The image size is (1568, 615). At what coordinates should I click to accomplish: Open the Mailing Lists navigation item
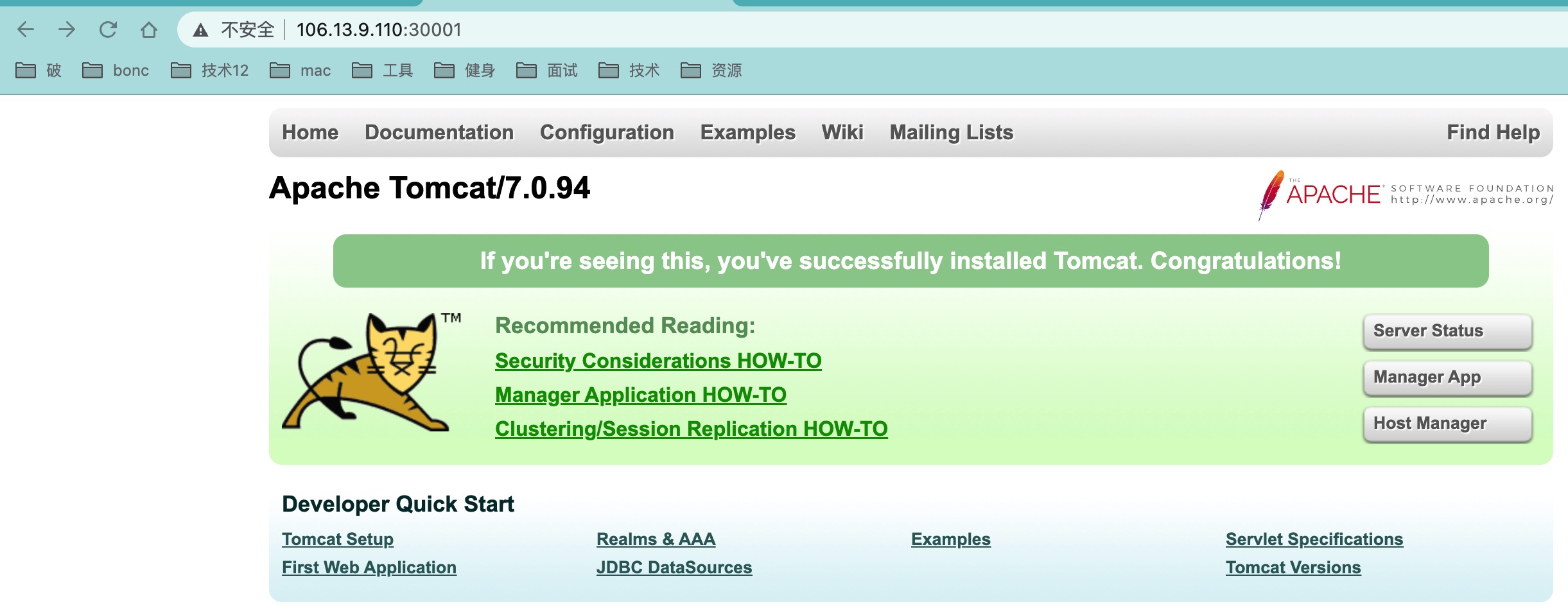coord(952,132)
